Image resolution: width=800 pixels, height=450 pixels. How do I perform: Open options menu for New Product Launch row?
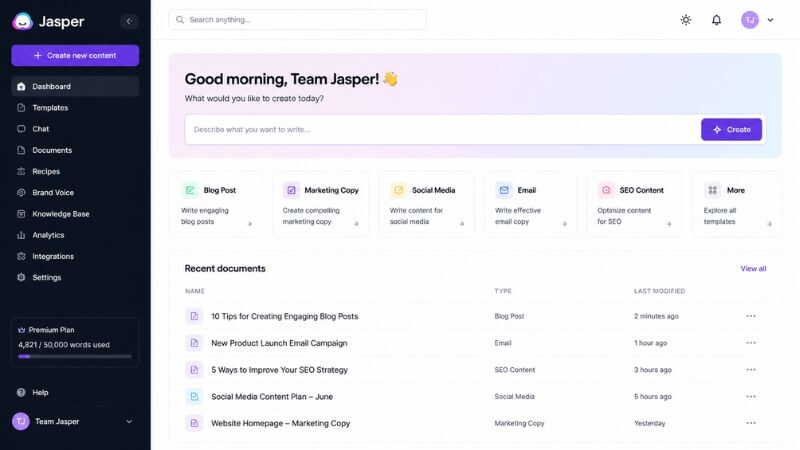751,343
